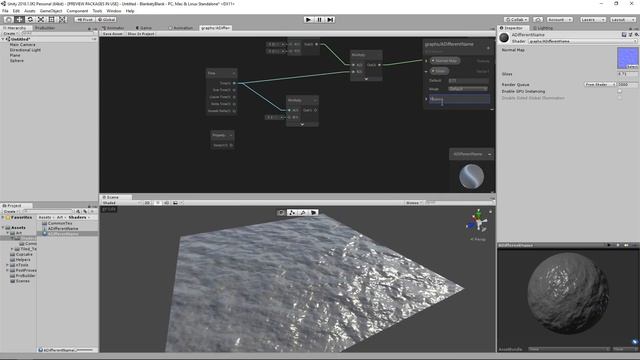Select the Rotate tool in toolbar
Image resolution: width=640 pixels, height=360 pixels.
click(x=30, y=20)
